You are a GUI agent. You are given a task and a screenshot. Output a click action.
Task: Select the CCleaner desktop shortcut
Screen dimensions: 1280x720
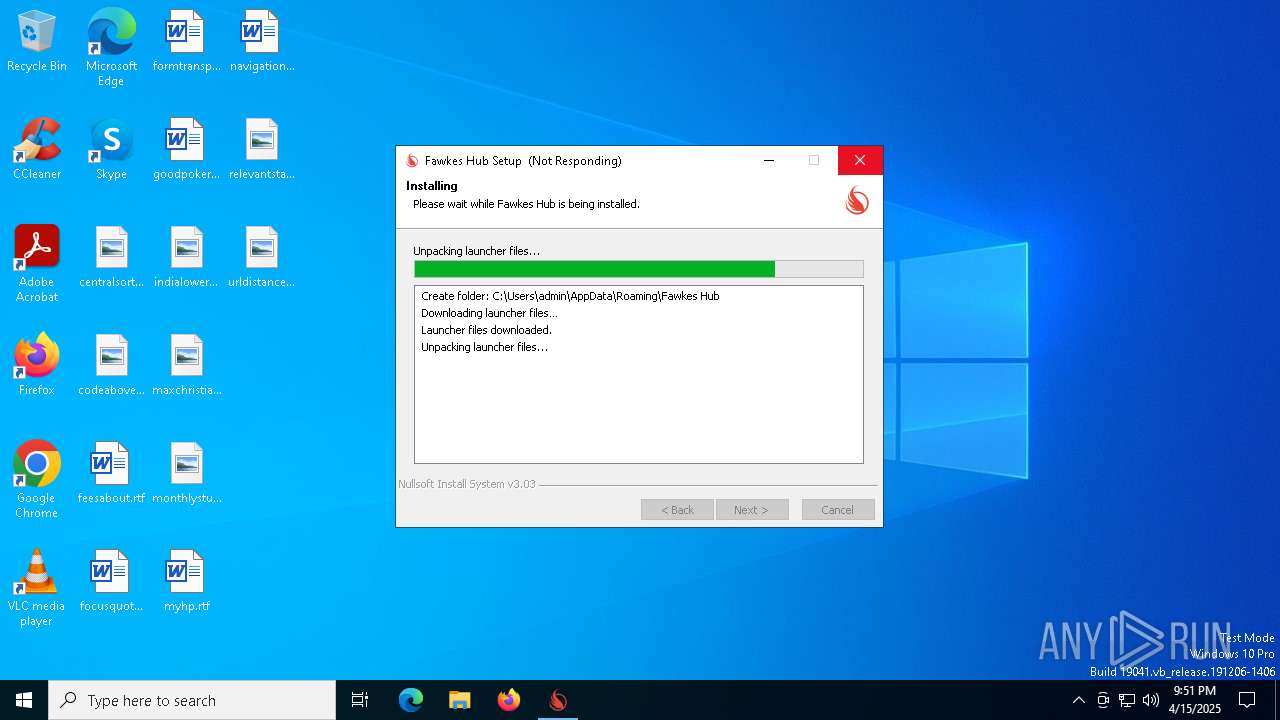pos(37,150)
